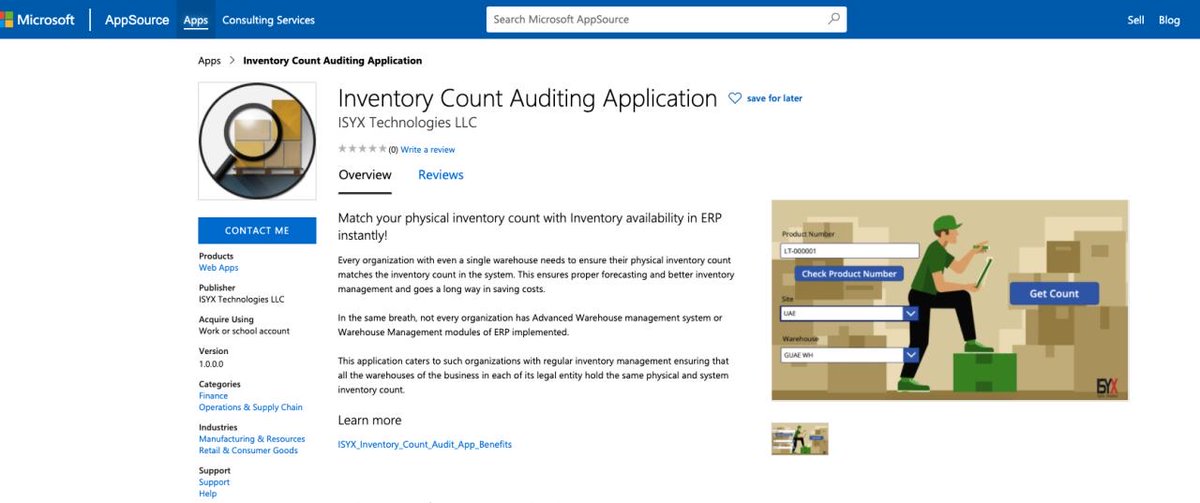Click the Microsoft logo
The height and width of the screenshot is (503, 1200).
(x=38, y=19)
